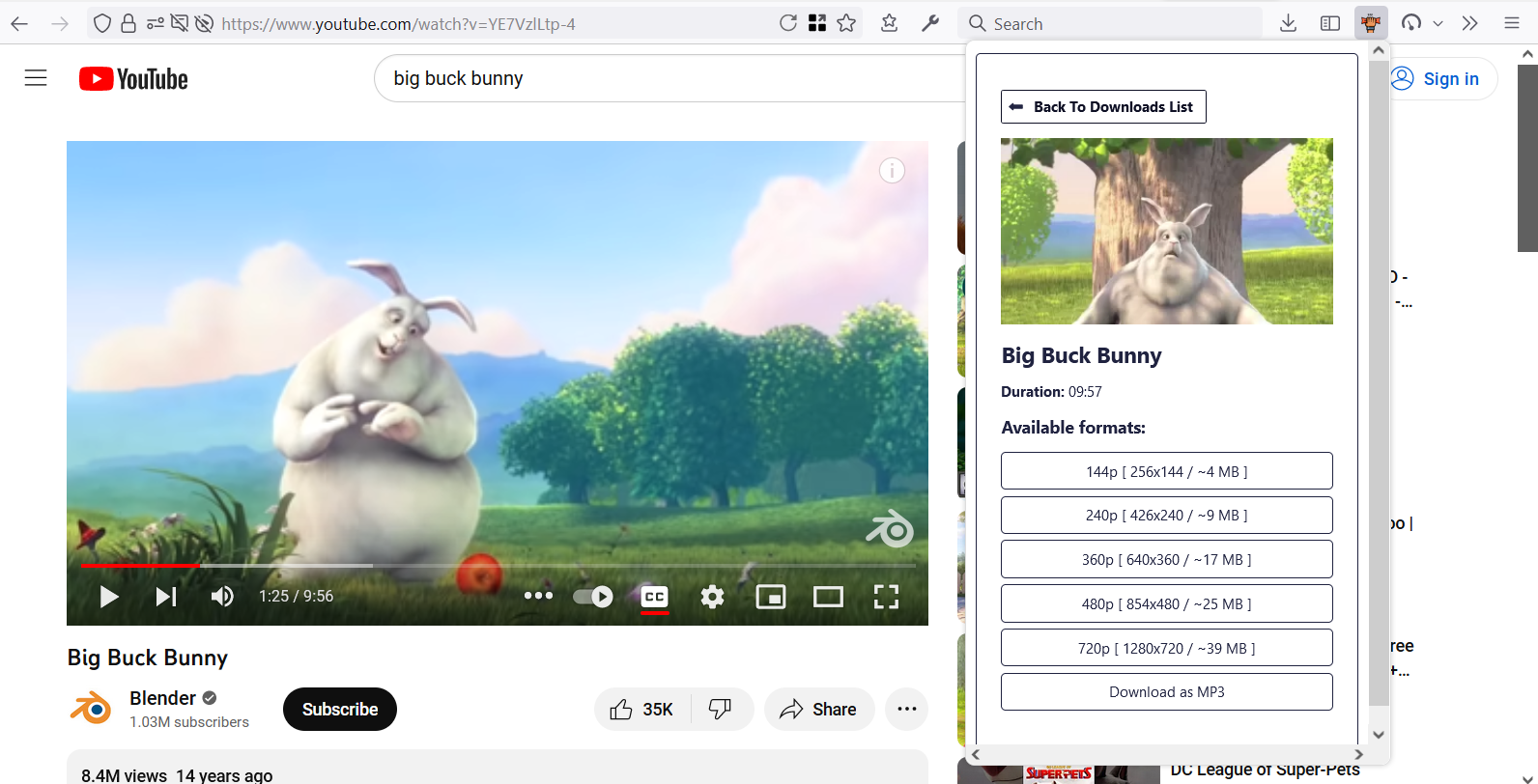Seek on the red video progress bar
Viewport: 1538px width, 784px height.
[x=139, y=565]
